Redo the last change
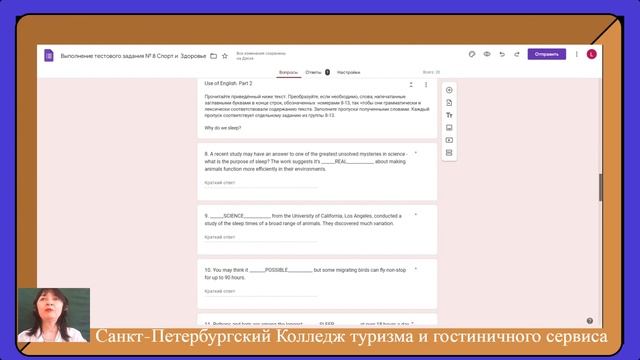640x360 pixels. point(517,54)
